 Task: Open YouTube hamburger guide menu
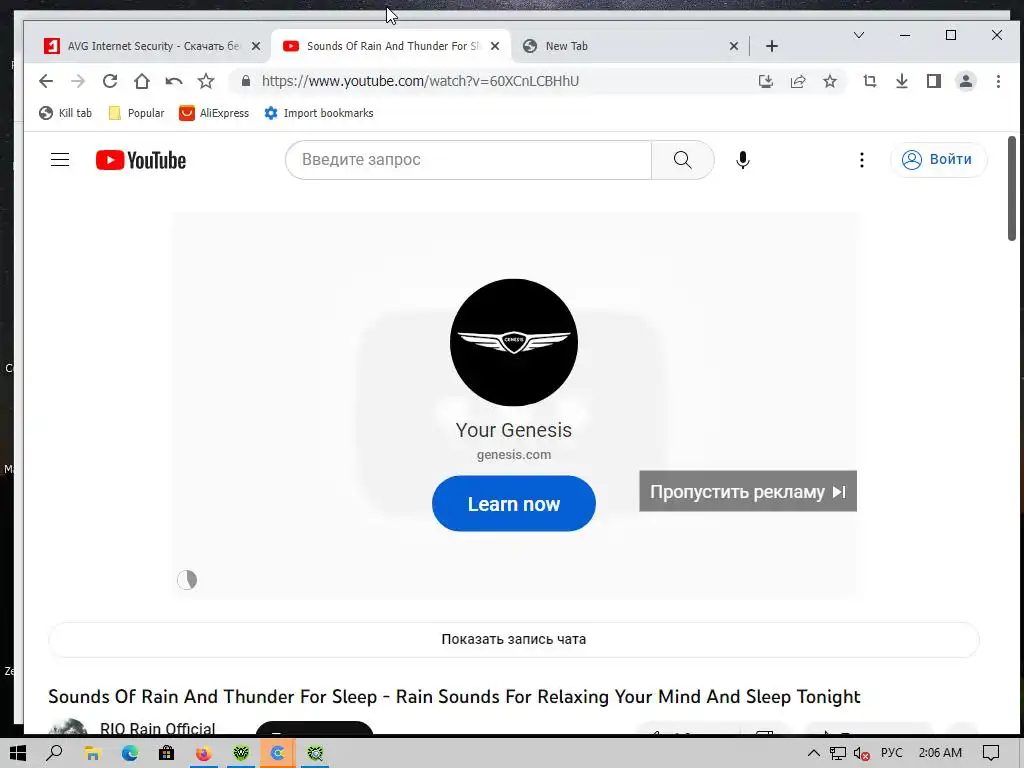click(x=60, y=160)
